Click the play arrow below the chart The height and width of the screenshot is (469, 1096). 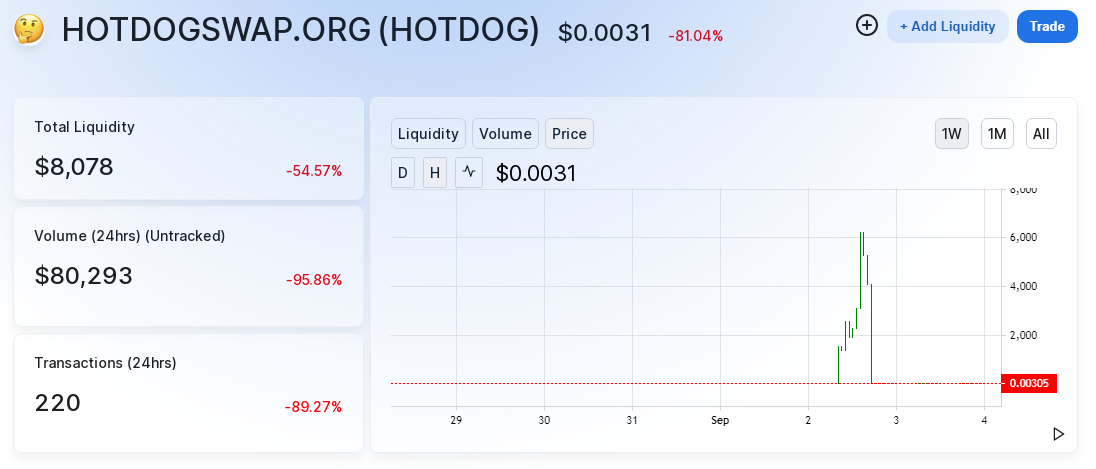tap(1058, 434)
